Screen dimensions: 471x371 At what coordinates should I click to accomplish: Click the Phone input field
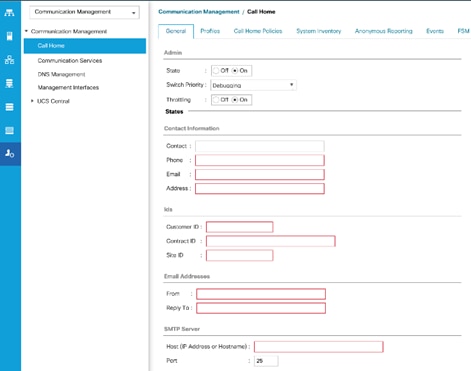260,160
